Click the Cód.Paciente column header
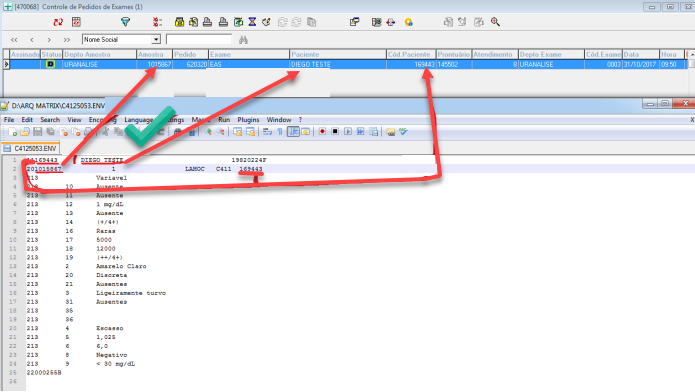Viewport: 695px width, 392px height. [x=411, y=55]
